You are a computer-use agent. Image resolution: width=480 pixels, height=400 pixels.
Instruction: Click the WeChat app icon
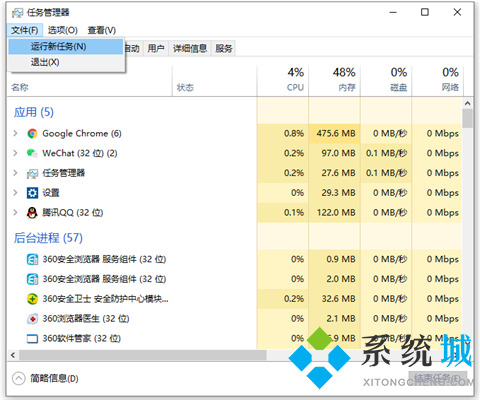(32, 153)
